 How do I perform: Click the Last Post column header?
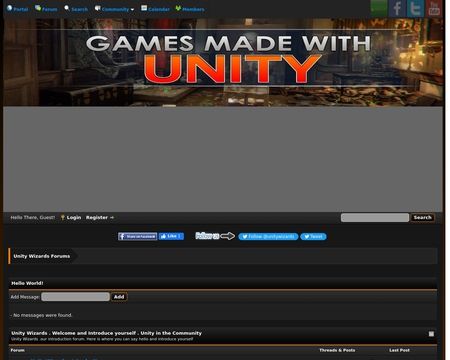(399, 350)
